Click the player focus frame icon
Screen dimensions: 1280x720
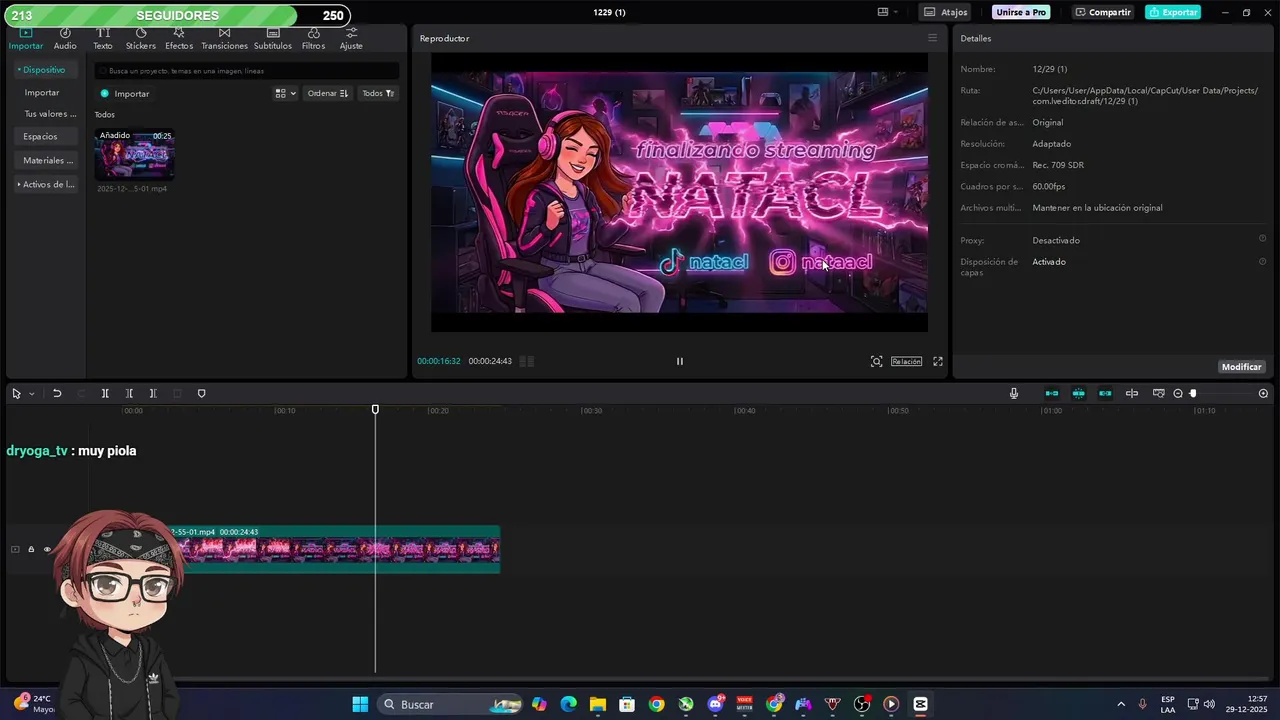(x=876, y=361)
